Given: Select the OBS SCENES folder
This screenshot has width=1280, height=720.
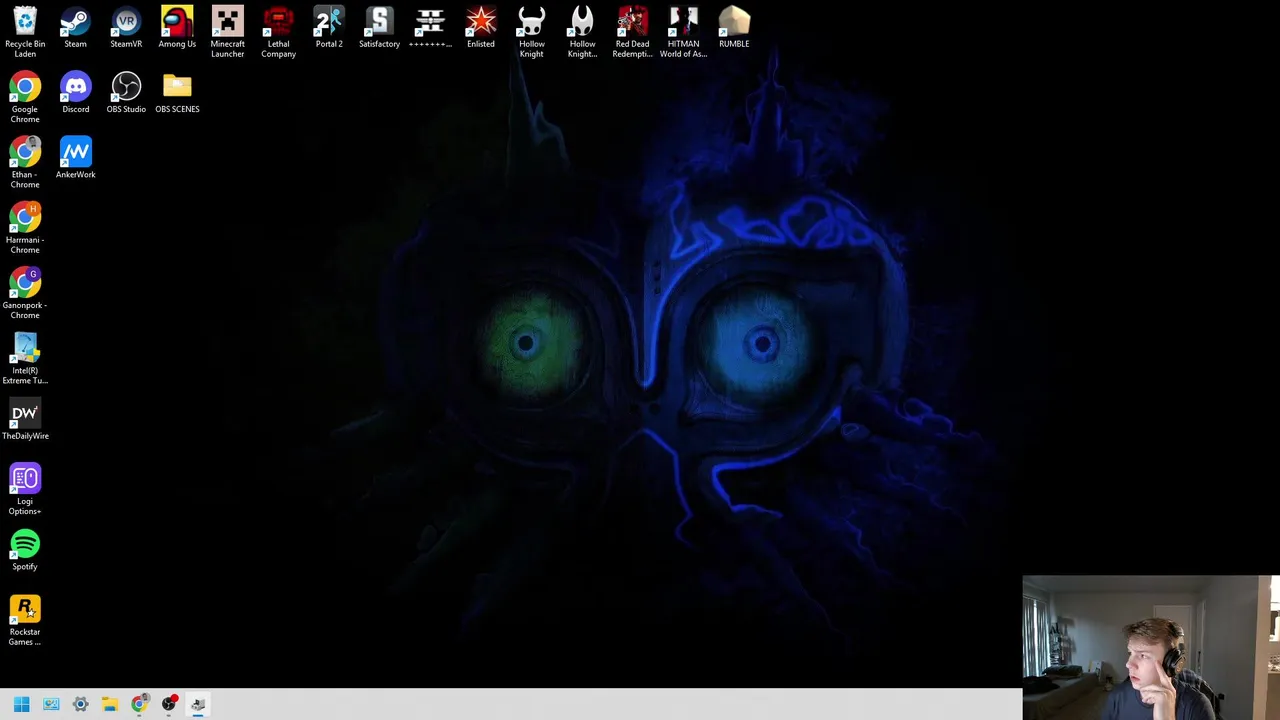Looking at the screenshot, I should 177,93.
